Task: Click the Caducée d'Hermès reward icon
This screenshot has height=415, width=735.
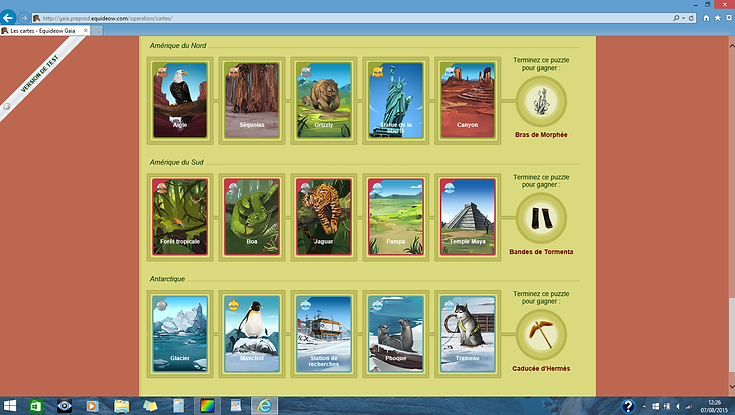Action: point(541,335)
